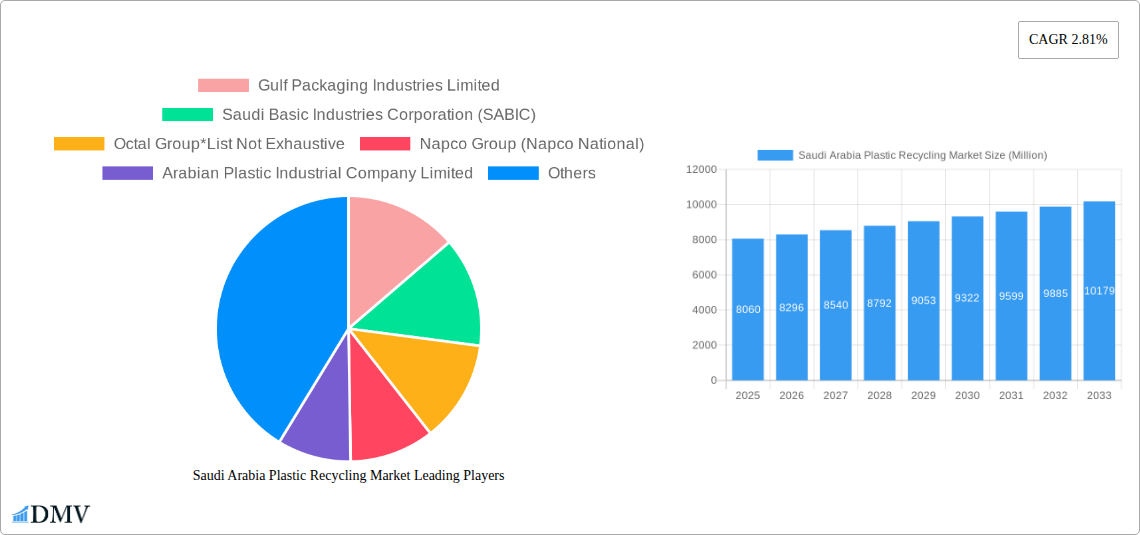Click the Others blue legend swatch

point(513,173)
